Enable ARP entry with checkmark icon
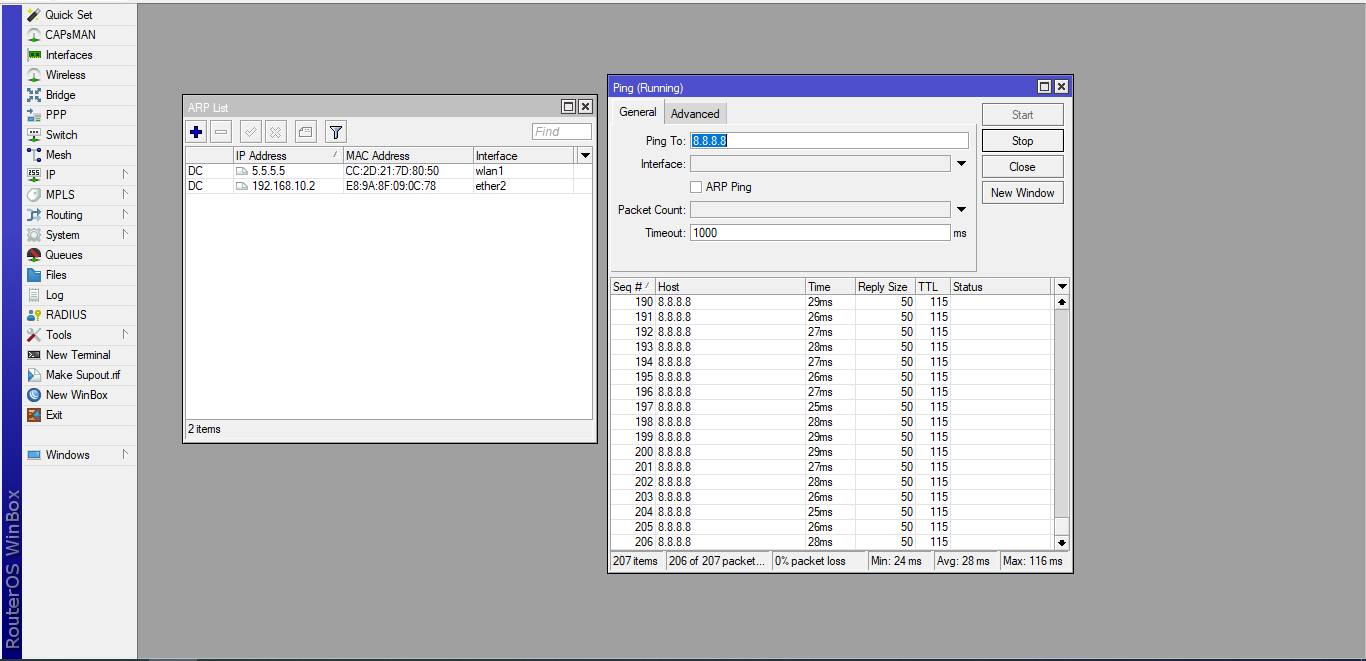This screenshot has width=1366, height=661. pyautogui.click(x=251, y=132)
